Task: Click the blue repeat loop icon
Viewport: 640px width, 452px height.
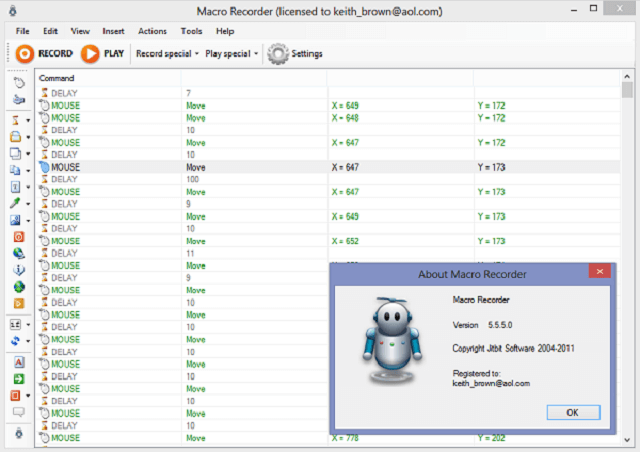Action: coord(15,341)
